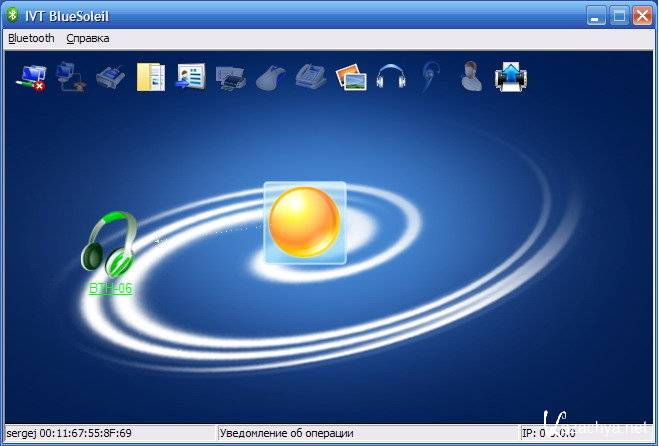Select the blue AV Headphones service icon
The image size is (659, 446).
tap(390, 77)
